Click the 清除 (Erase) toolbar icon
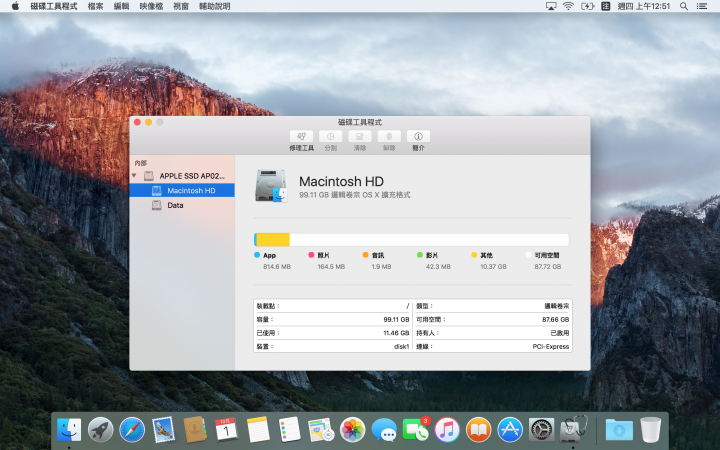720x450 pixels. [x=360, y=136]
